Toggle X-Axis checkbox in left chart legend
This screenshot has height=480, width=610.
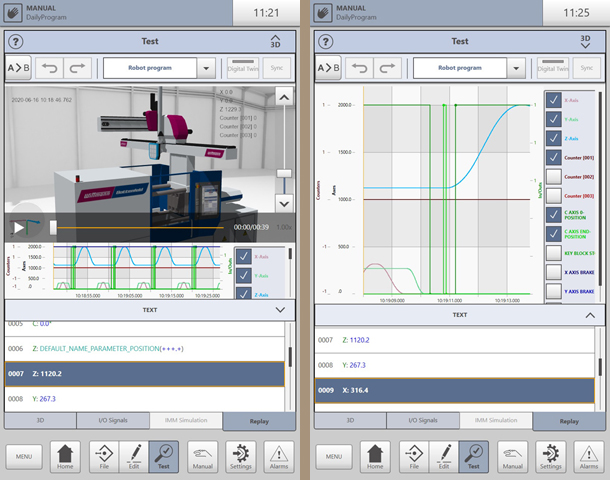pyautogui.click(x=244, y=256)
